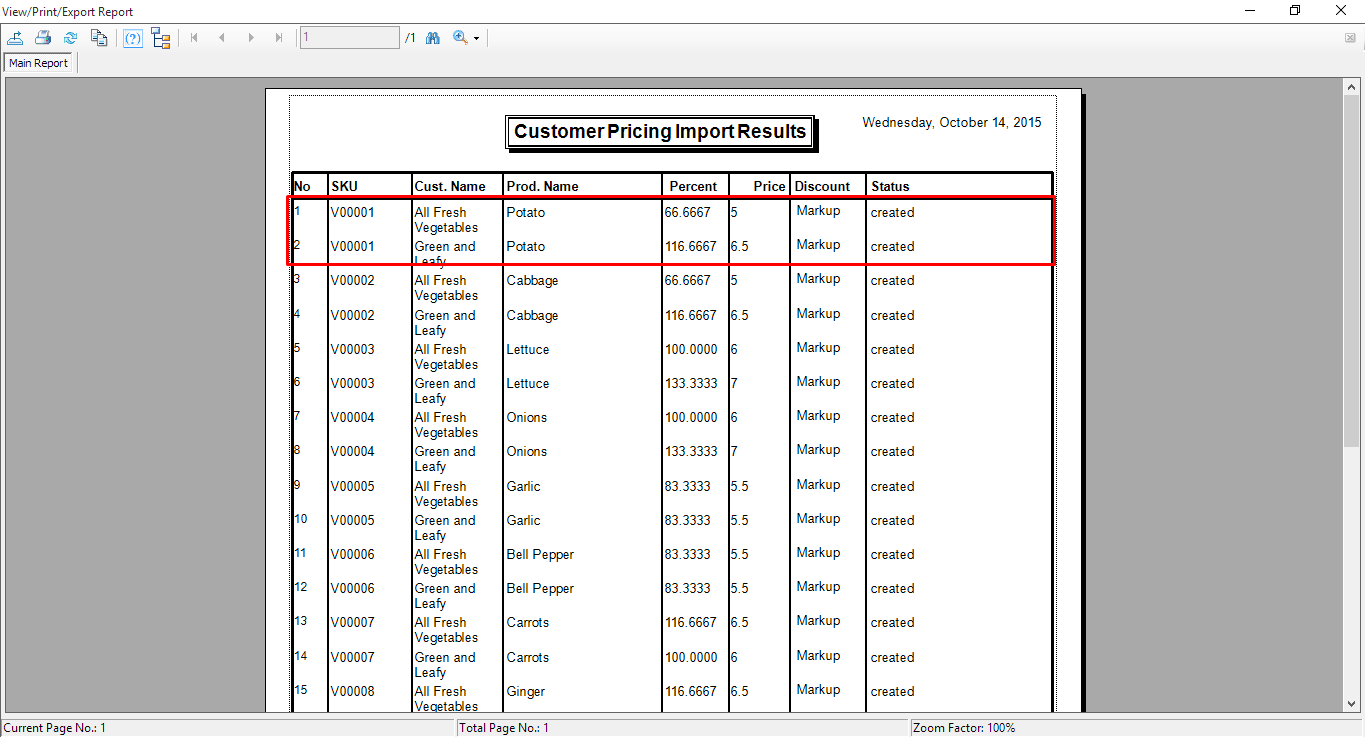The width and height of the screenshot is (1365, 737).
Task: Click the Copy icon in the toolbar
Action: (x=99, y=38)
